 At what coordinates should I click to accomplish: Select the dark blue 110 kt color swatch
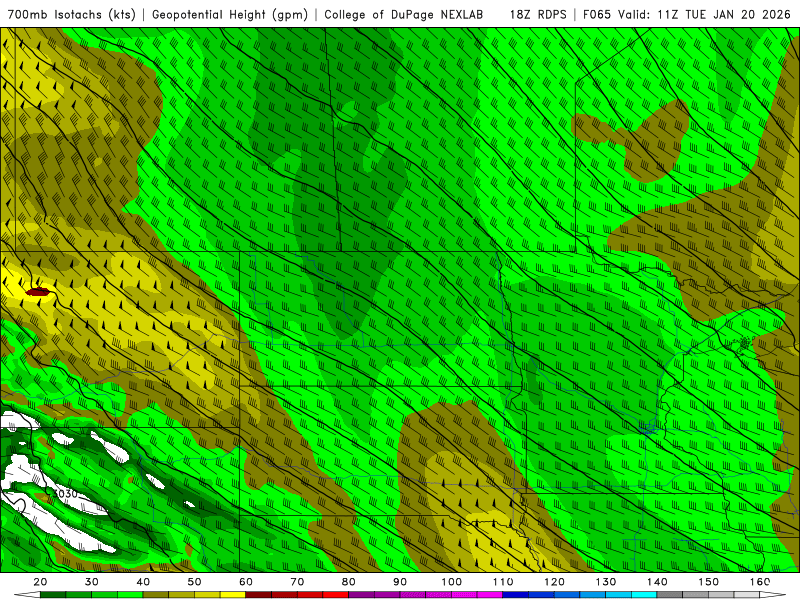coord(516,595)
